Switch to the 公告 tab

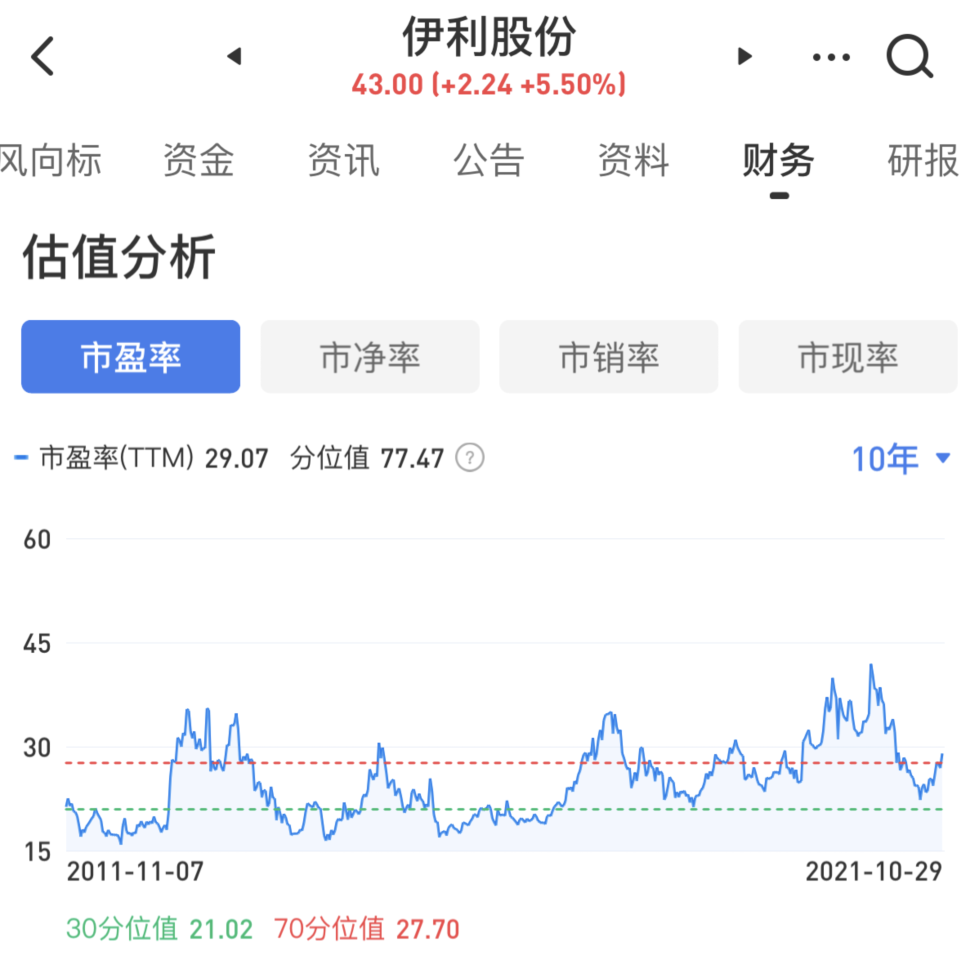(488, 160)
